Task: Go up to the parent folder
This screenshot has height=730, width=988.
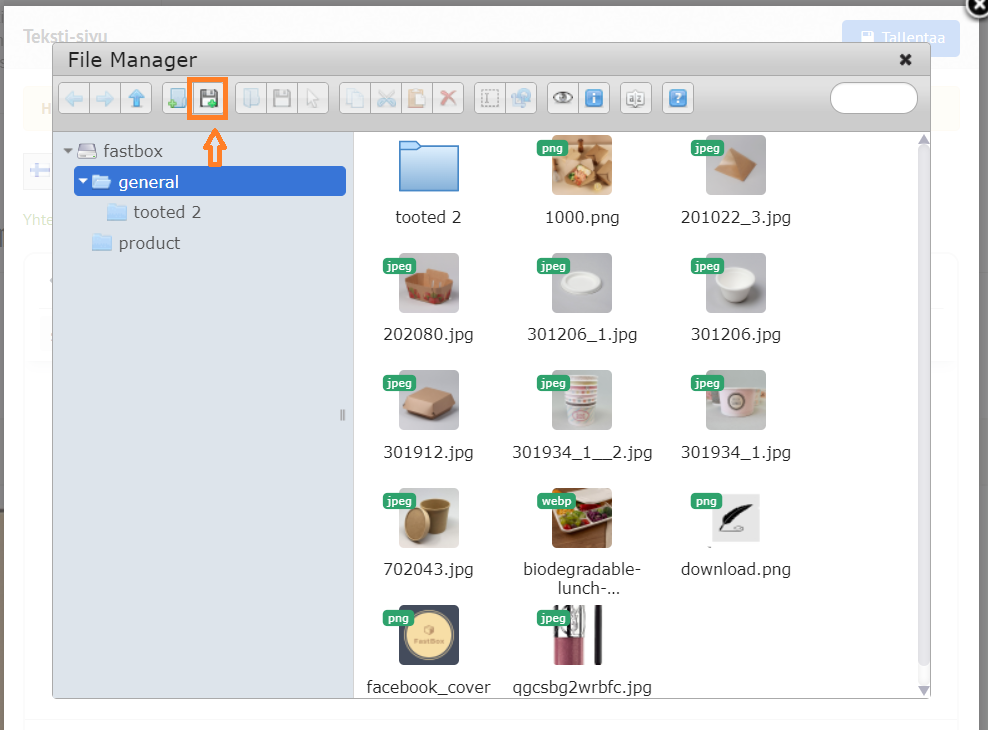Action: tap(136, 98)
